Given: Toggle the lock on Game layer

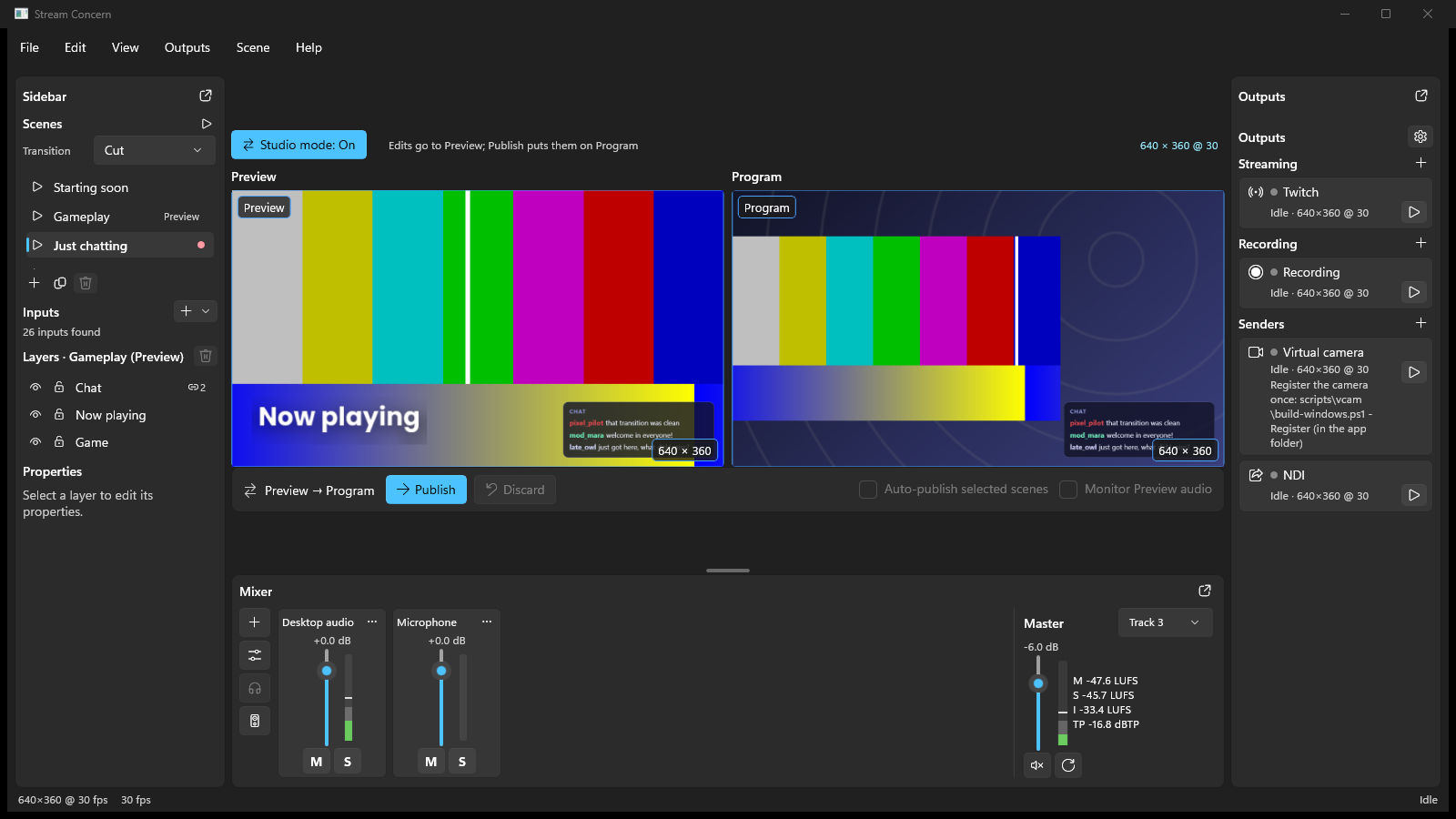Looking at the screenshot, I should (x=59, y=441).
